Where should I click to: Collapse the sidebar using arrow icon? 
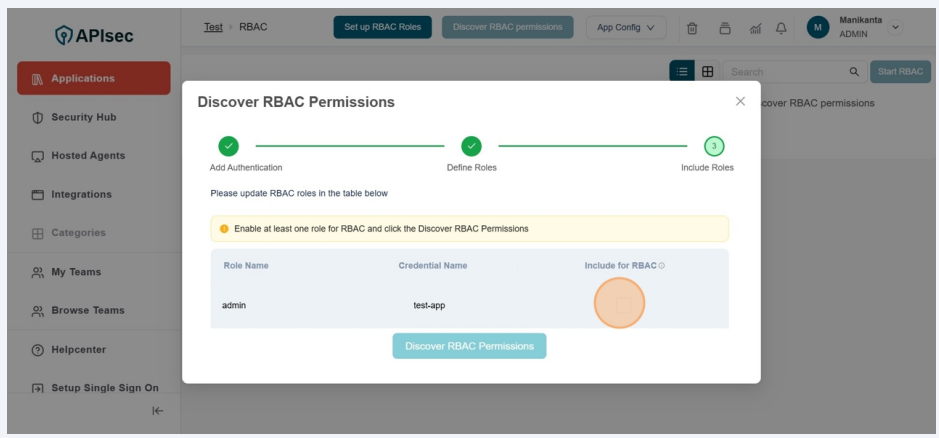157,410
